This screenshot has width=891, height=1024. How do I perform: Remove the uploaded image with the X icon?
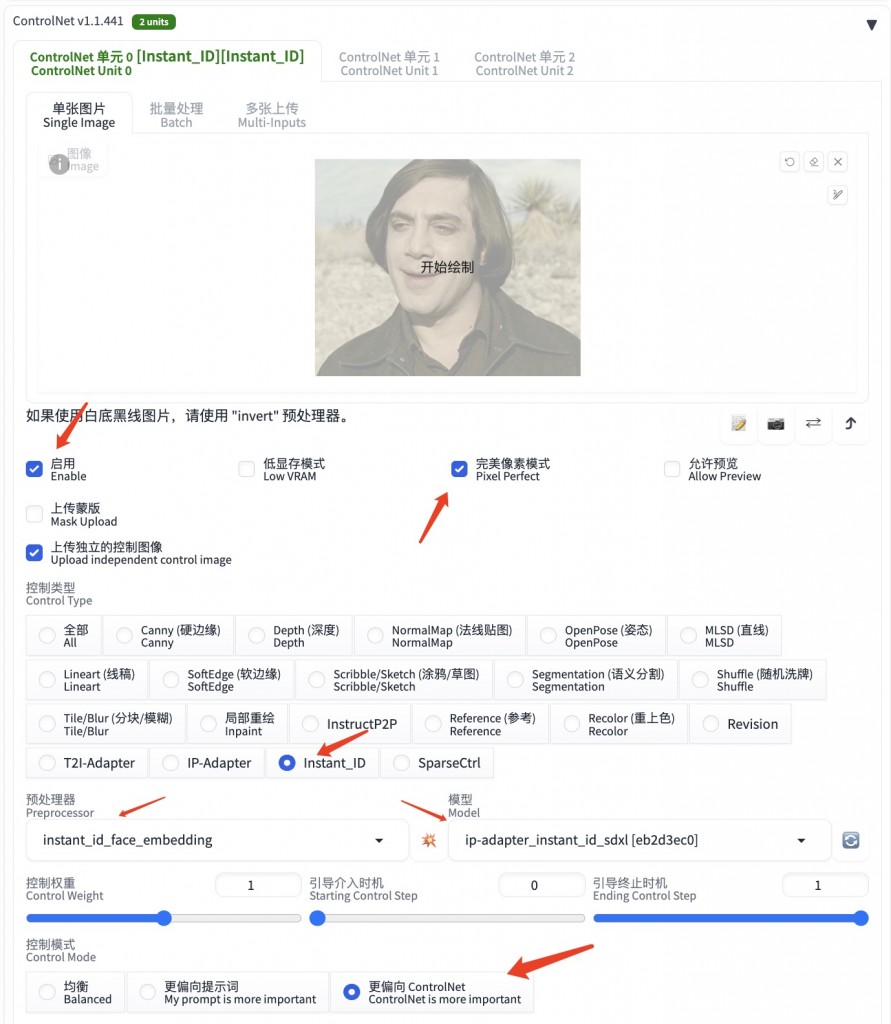point(838,161)
